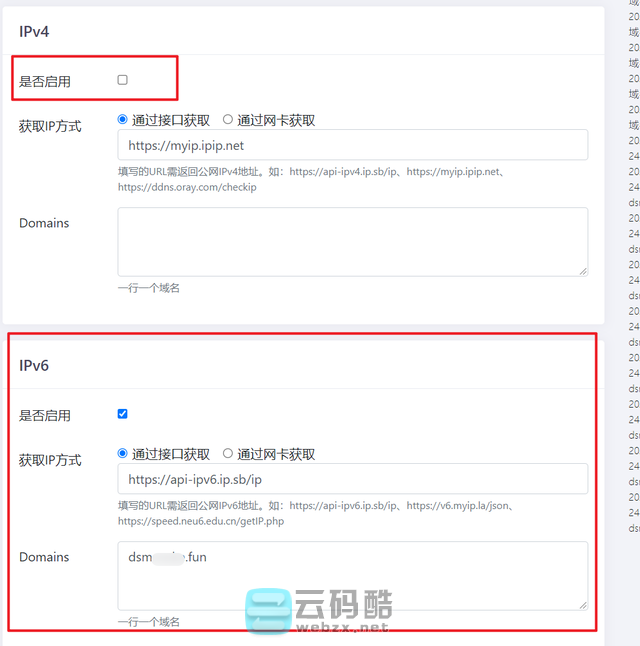Screen dimensions: 640x646
Task: Click the IPv6 section heading
Action: pos(34,365)
